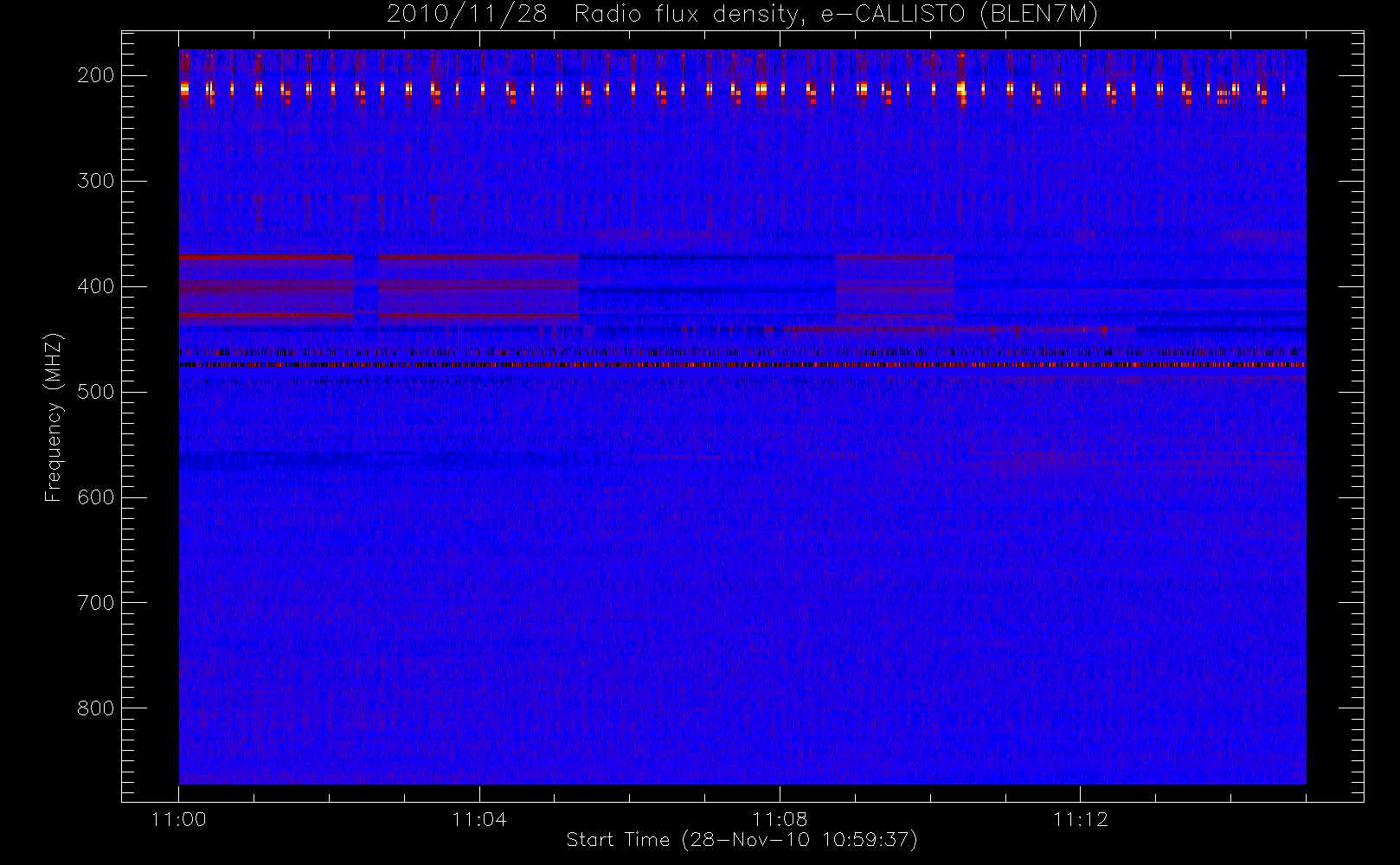Click the "Frequency (MHZ)" axis label
The image size is (1400, 865).
54,417
